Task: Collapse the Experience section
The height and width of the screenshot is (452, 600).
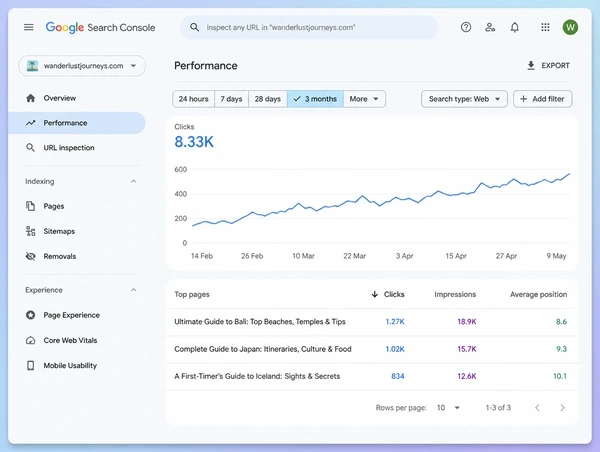Action: click(x=133, y=290)
